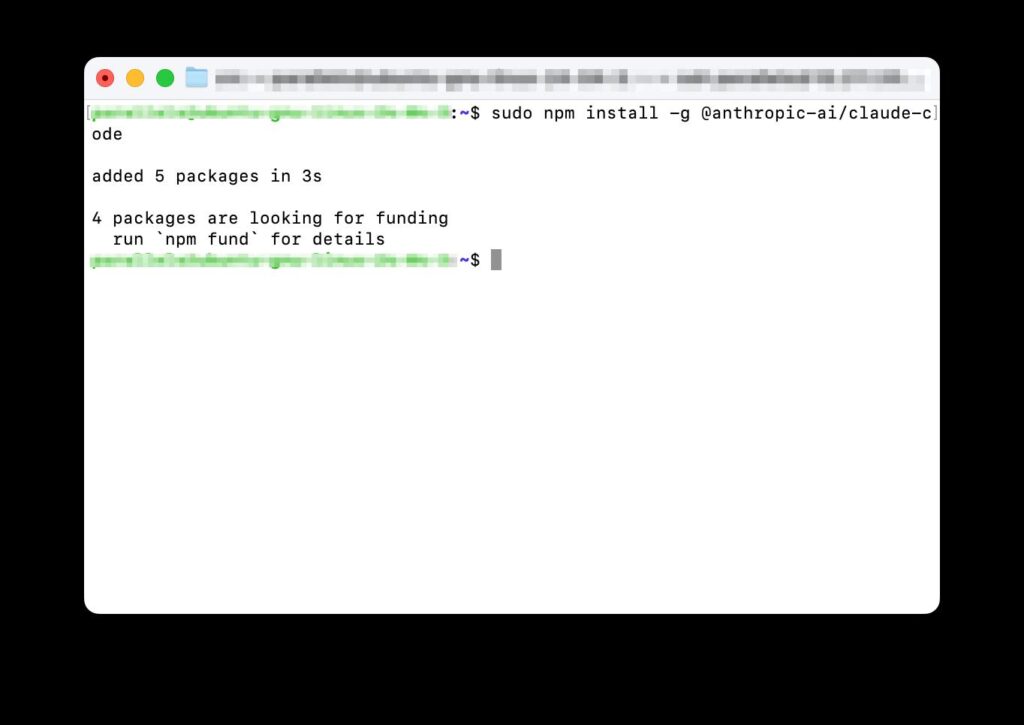Click the word details in output
The height and width of the screenshot is (725, 1024).
tap(348, 239)
